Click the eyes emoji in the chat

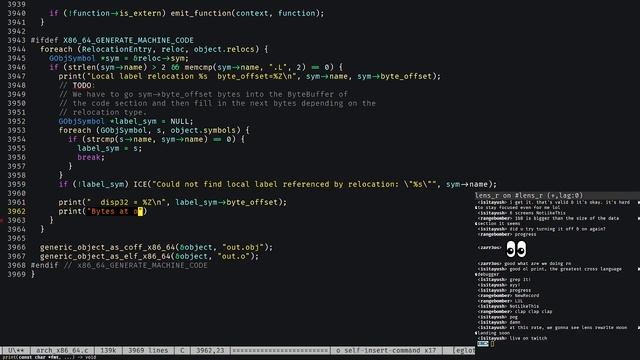516,249
